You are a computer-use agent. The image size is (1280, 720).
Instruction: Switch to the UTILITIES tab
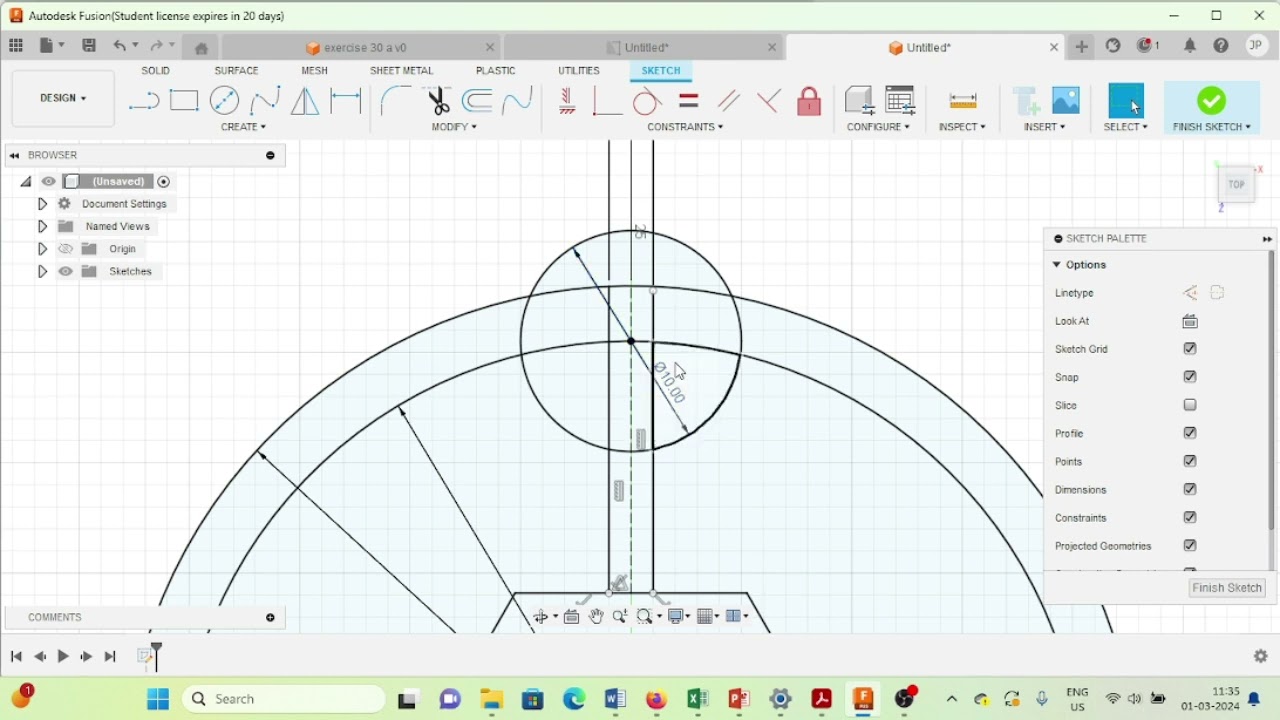[x=579, y=71]
